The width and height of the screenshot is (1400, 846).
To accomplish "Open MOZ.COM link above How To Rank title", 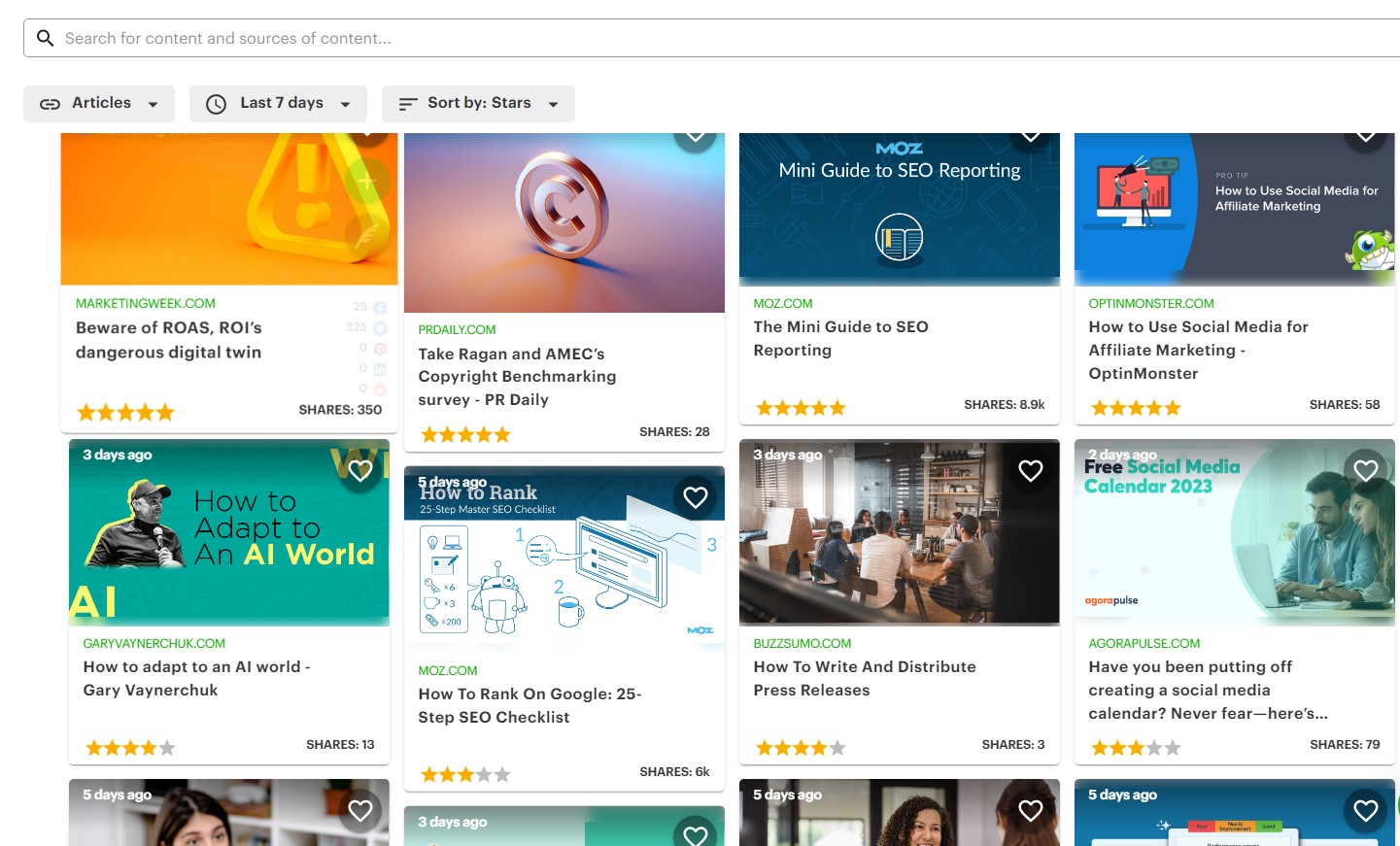I will pos(447,670).
